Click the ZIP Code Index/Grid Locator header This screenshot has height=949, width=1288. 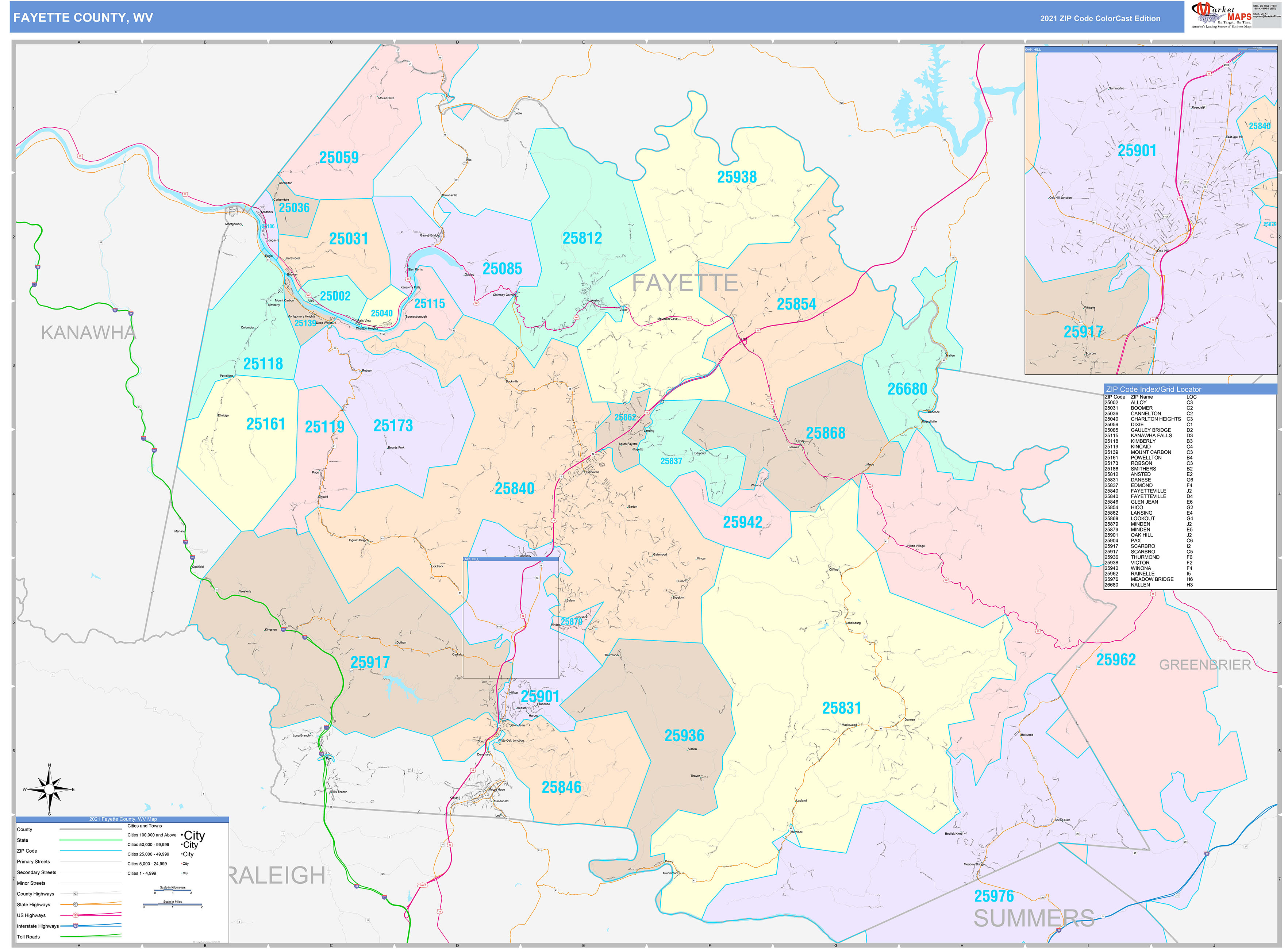pos(1153,389)
